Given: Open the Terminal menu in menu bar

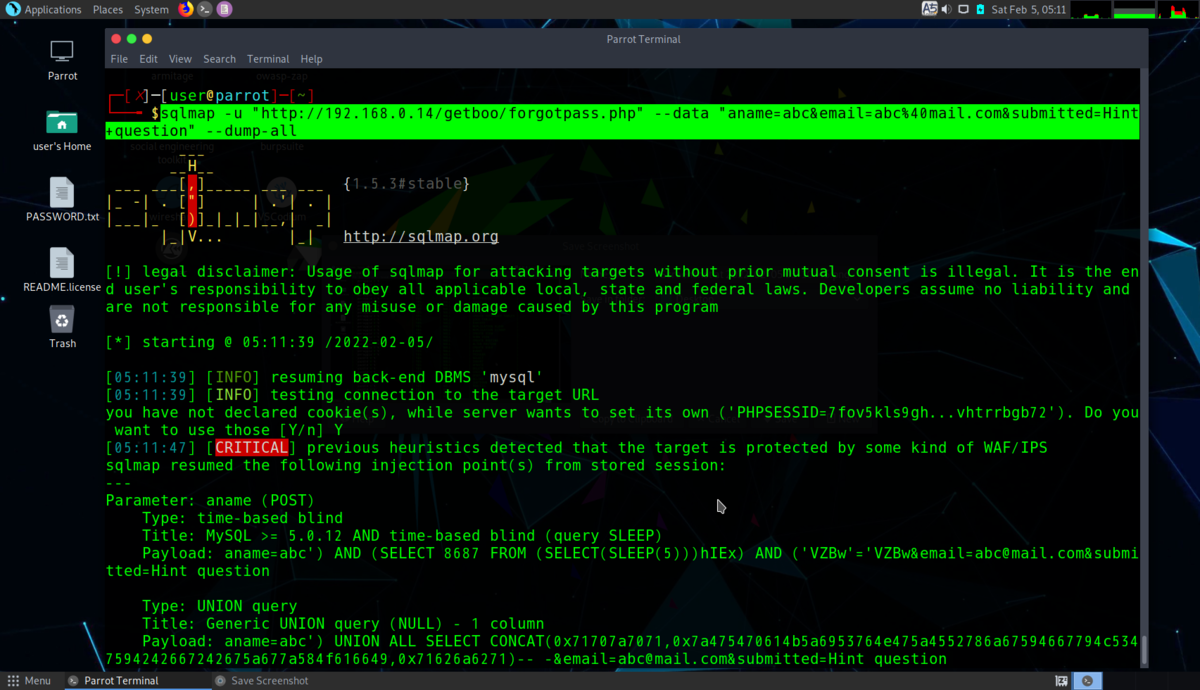Looking at the screenshot, I should pos(268,59).
